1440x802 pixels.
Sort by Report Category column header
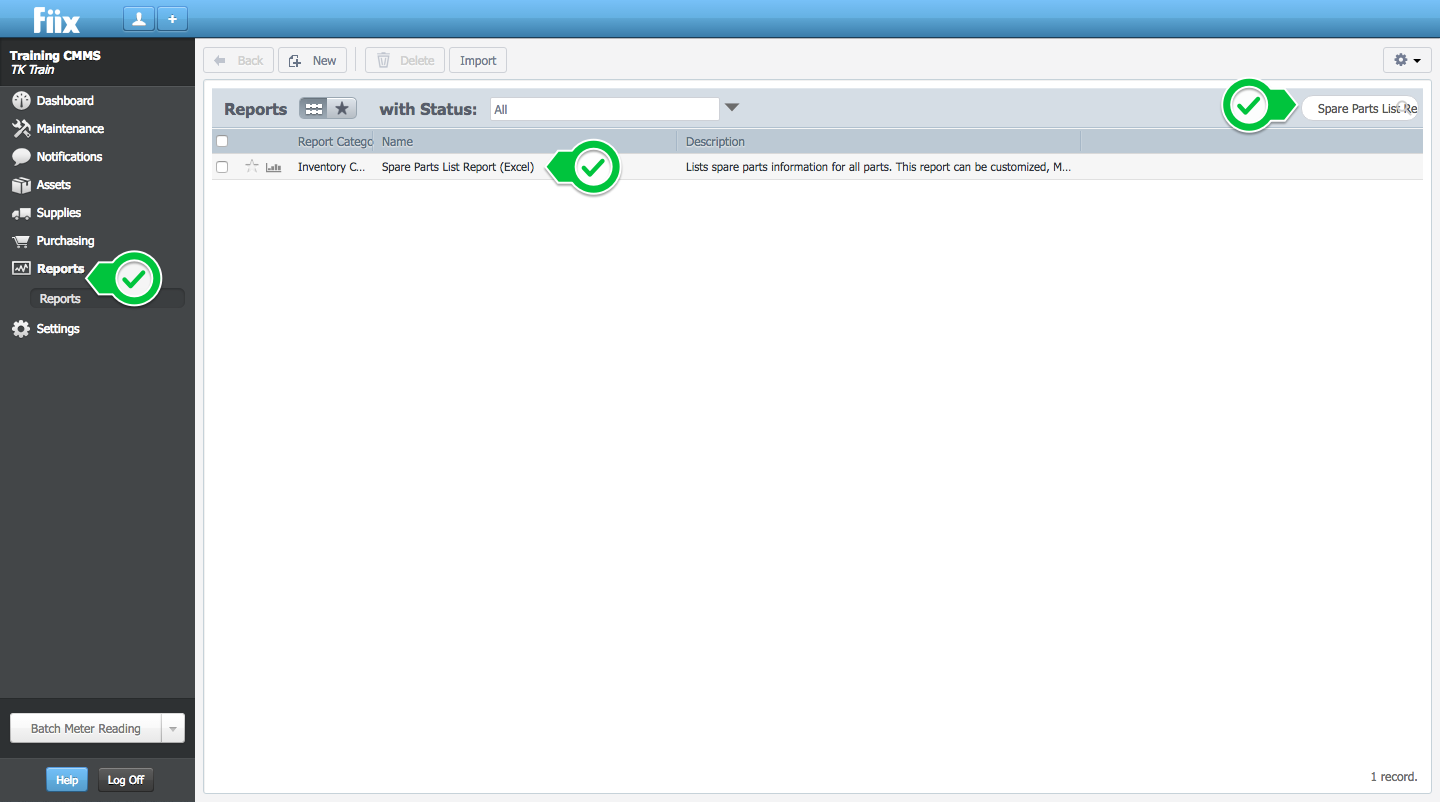click(x=335, y=141)
